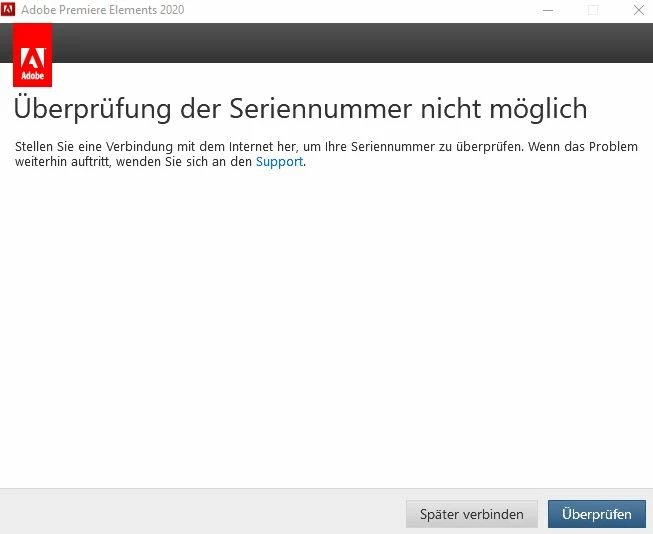Click the heading Überprüfung der Seriennummer nicht möglich

[x=300, y=109]
